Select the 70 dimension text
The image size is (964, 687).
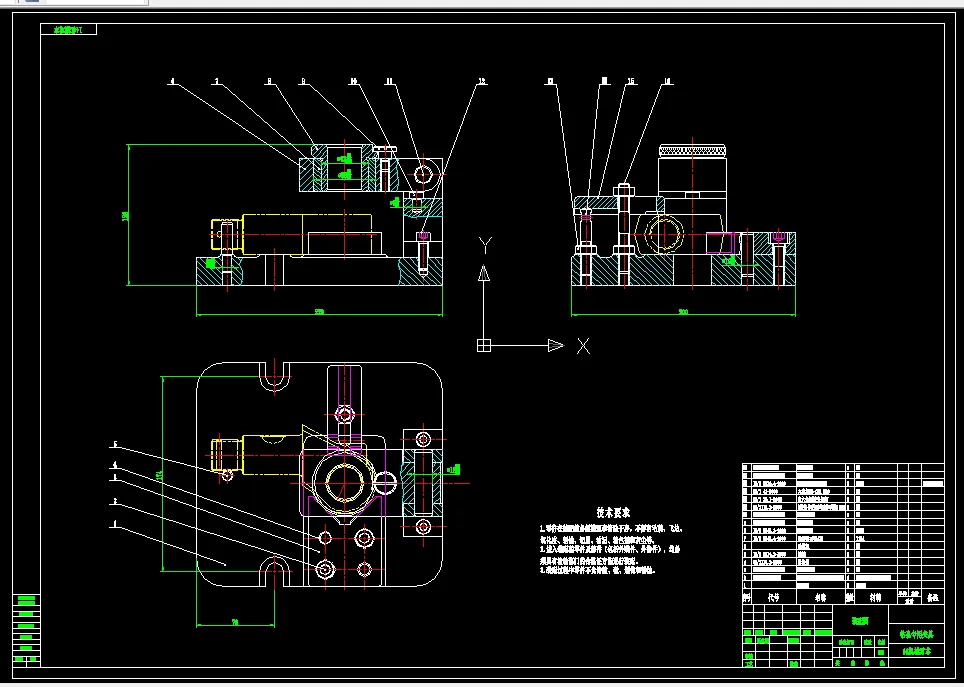234,622
